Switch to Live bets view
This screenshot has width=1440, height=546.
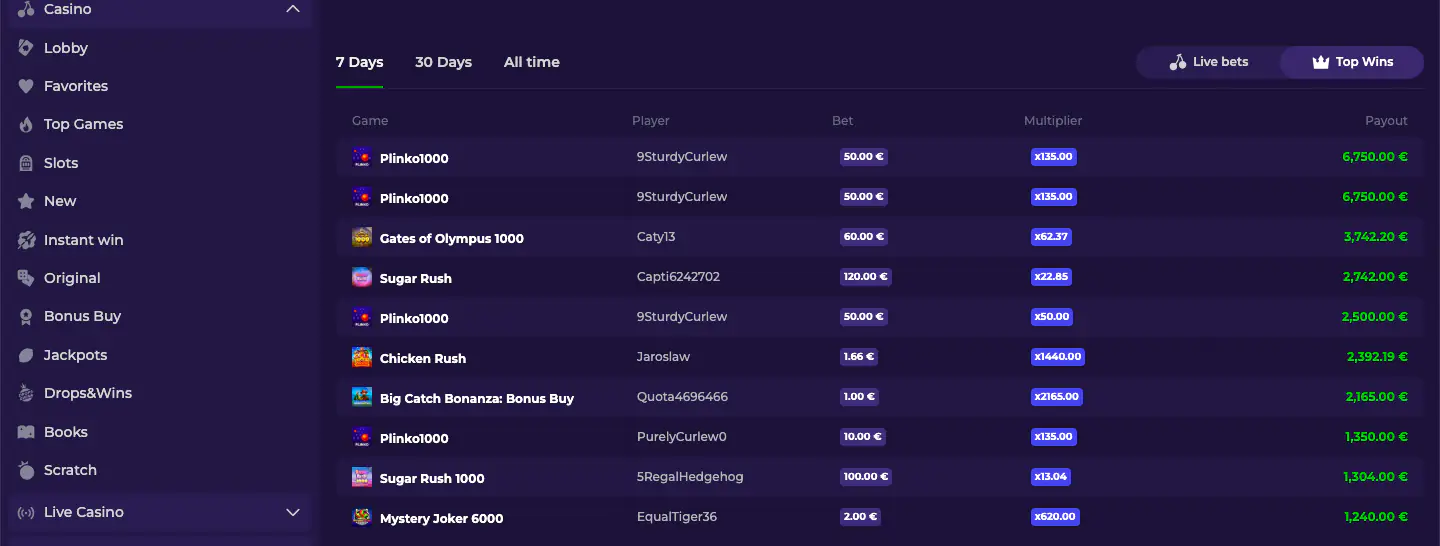[x=1209, y=62]
